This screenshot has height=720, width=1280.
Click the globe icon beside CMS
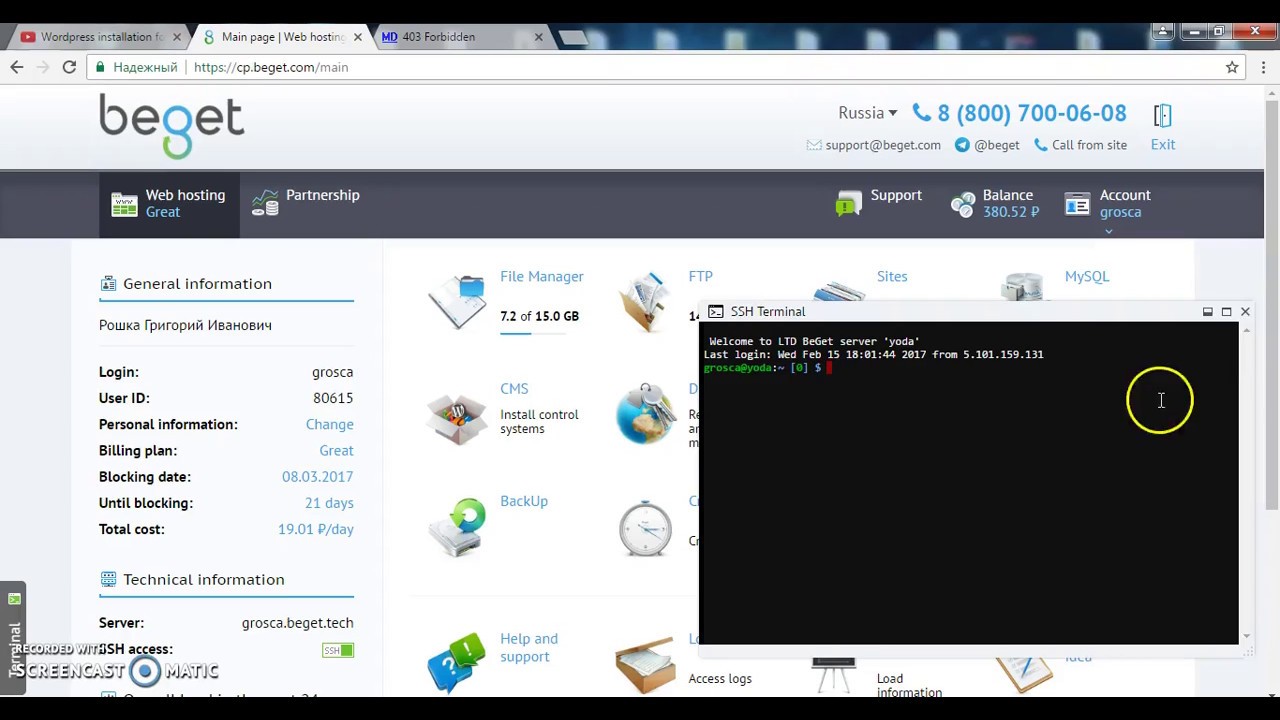[x=646, y=413]
